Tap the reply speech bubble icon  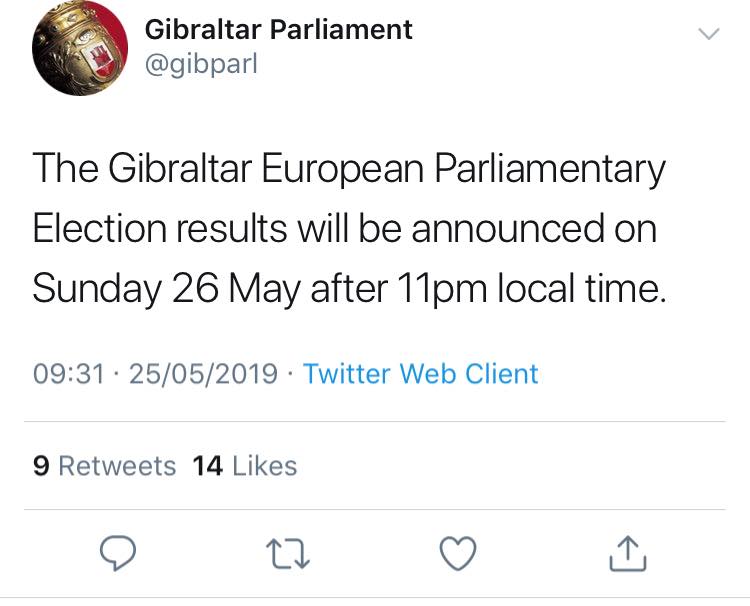click(x=118, y=553)
